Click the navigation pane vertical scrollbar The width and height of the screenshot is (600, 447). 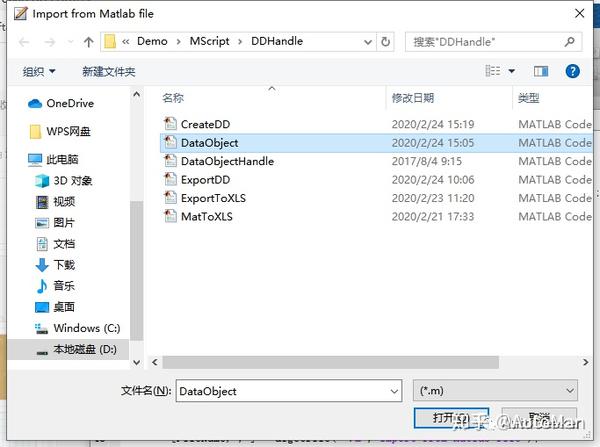pos(137,270)
